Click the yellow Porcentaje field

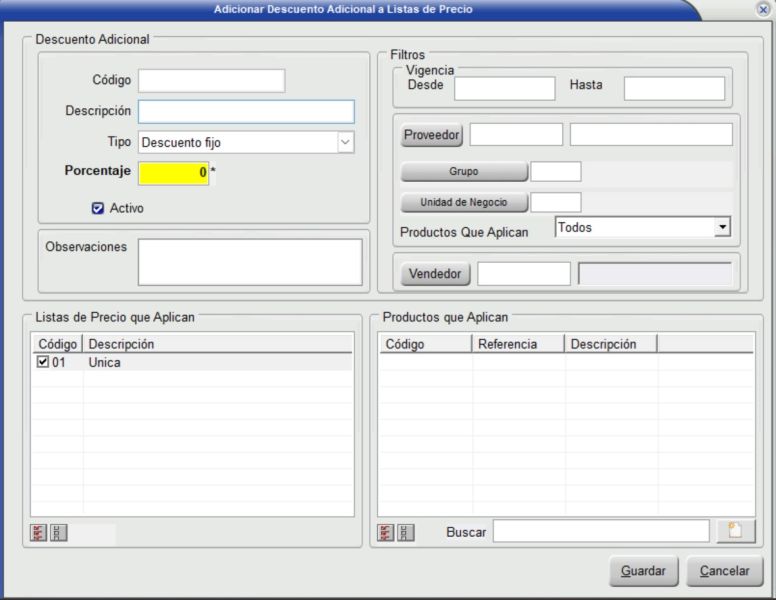coord(173,173)
